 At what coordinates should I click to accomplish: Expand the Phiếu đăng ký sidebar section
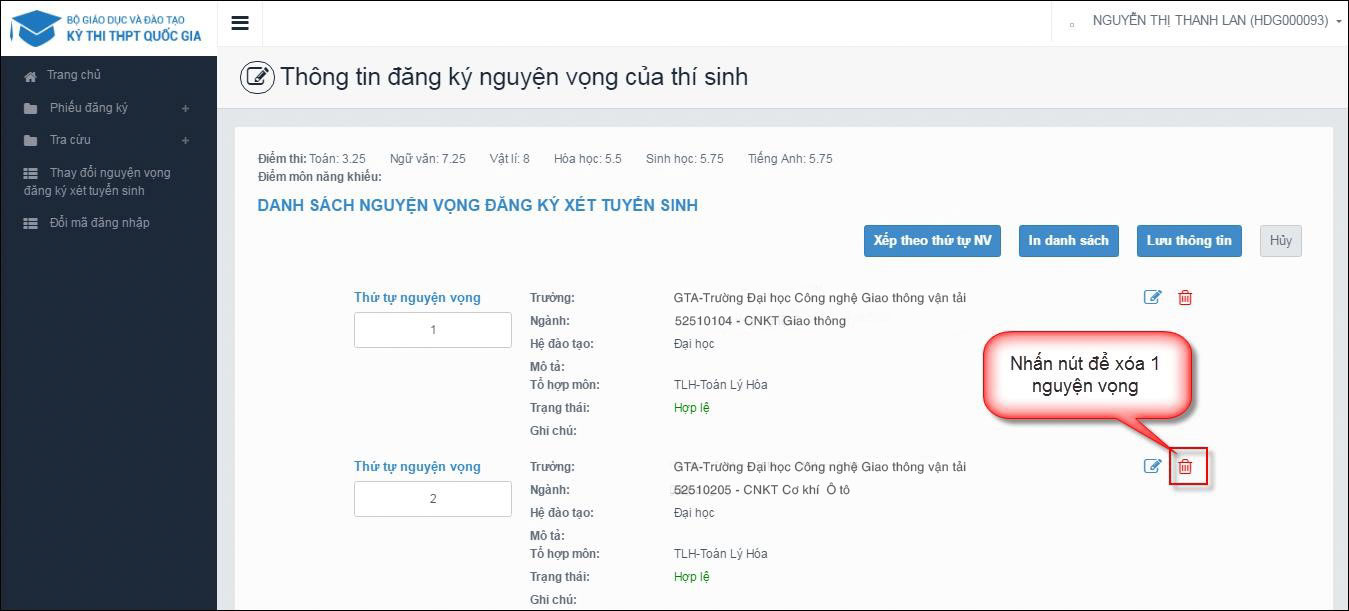184,107
